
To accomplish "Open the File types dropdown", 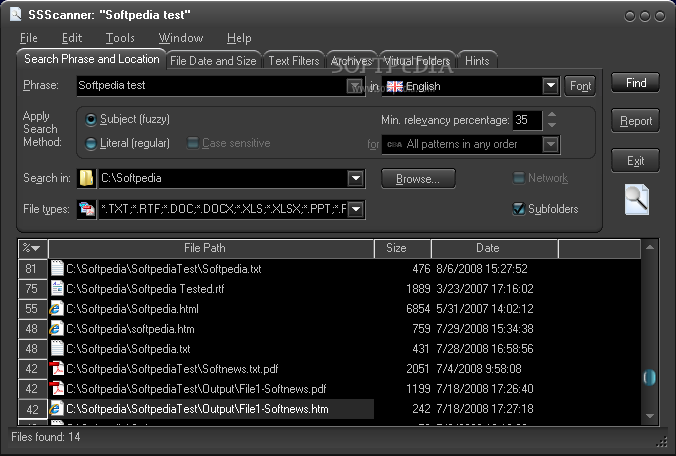I will [356, 209].
